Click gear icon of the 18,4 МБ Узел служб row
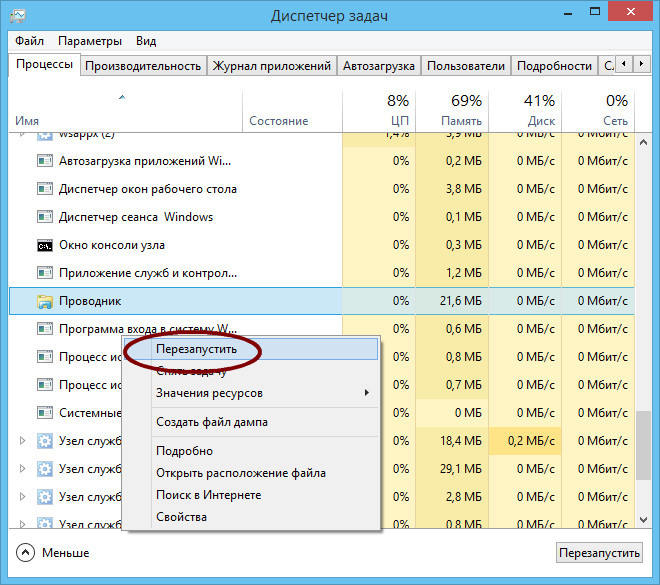This screenshot has width=660, height=585. coord(45,441)
